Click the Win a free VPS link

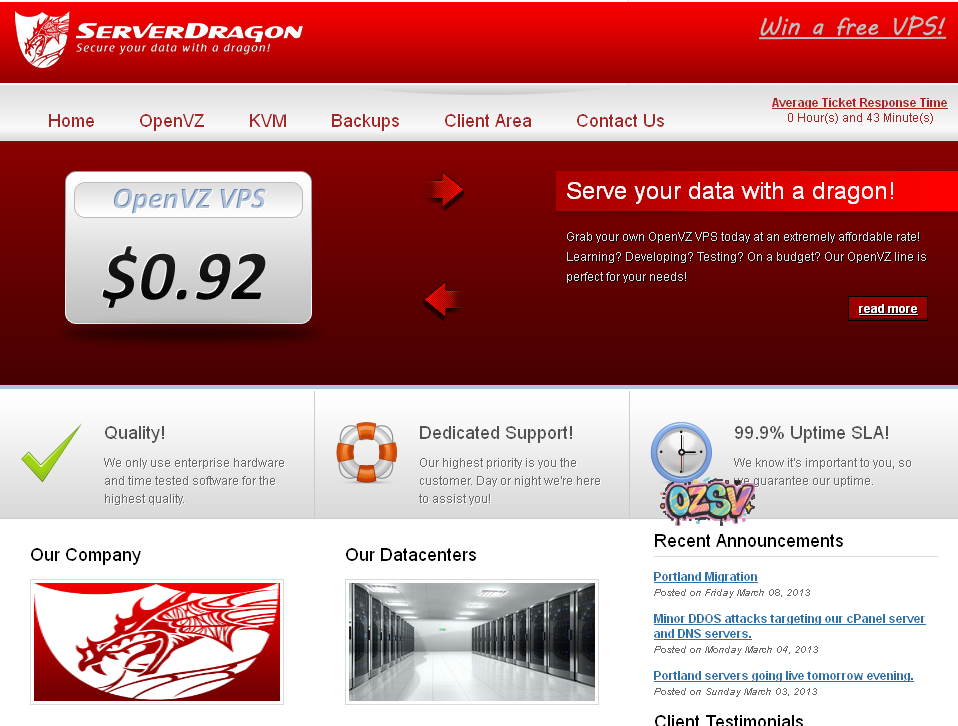coord(852,27)
